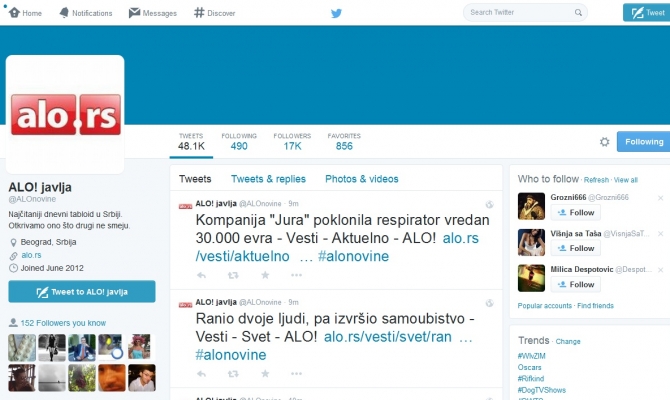Switch to Tweets & replies tab

268,179
